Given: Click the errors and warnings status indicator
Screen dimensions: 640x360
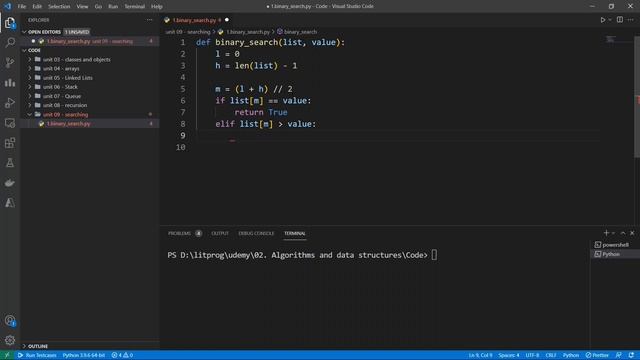Looking at the screenshot, I should tap(122, 355).
